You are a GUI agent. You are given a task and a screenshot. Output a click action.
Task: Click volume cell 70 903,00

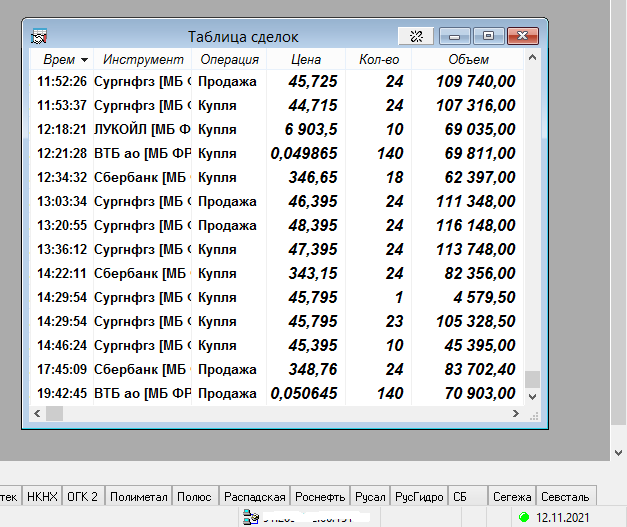(x=480, y=393)
